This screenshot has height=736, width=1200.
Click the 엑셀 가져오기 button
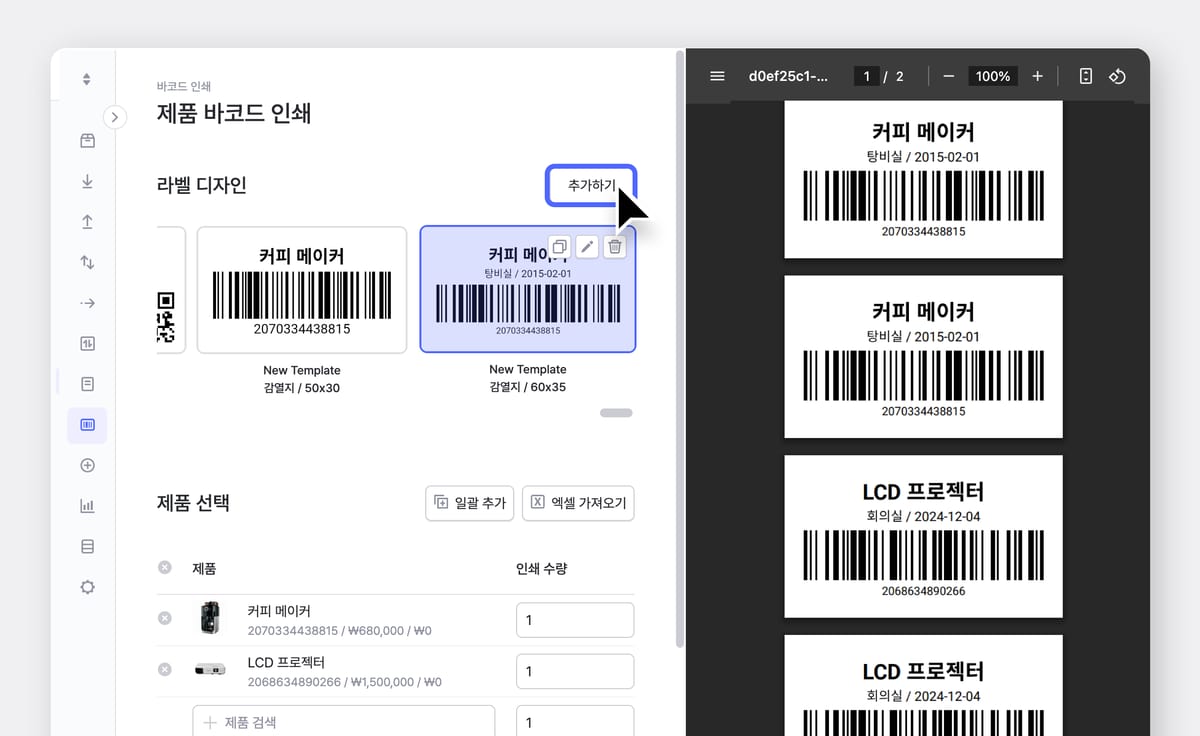click(578, 503)
